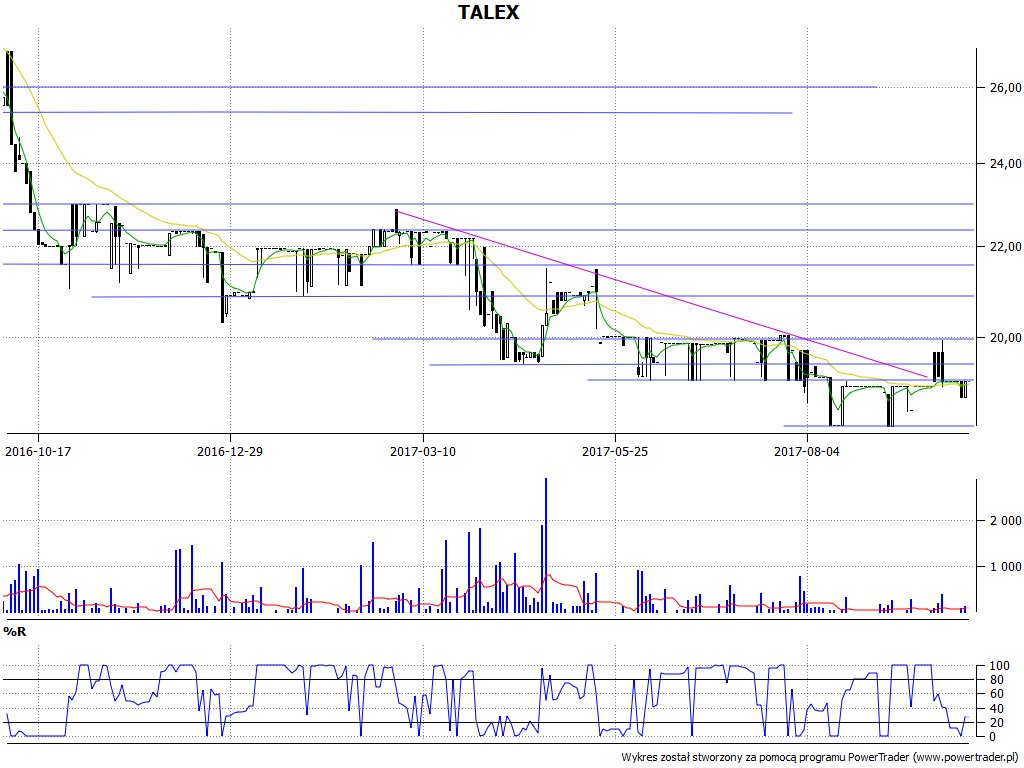Image resolution: width=1024 pixels, height=768 pixels.
Task: Click the 20 level on %R axis
Action: (x=997, y=722)
